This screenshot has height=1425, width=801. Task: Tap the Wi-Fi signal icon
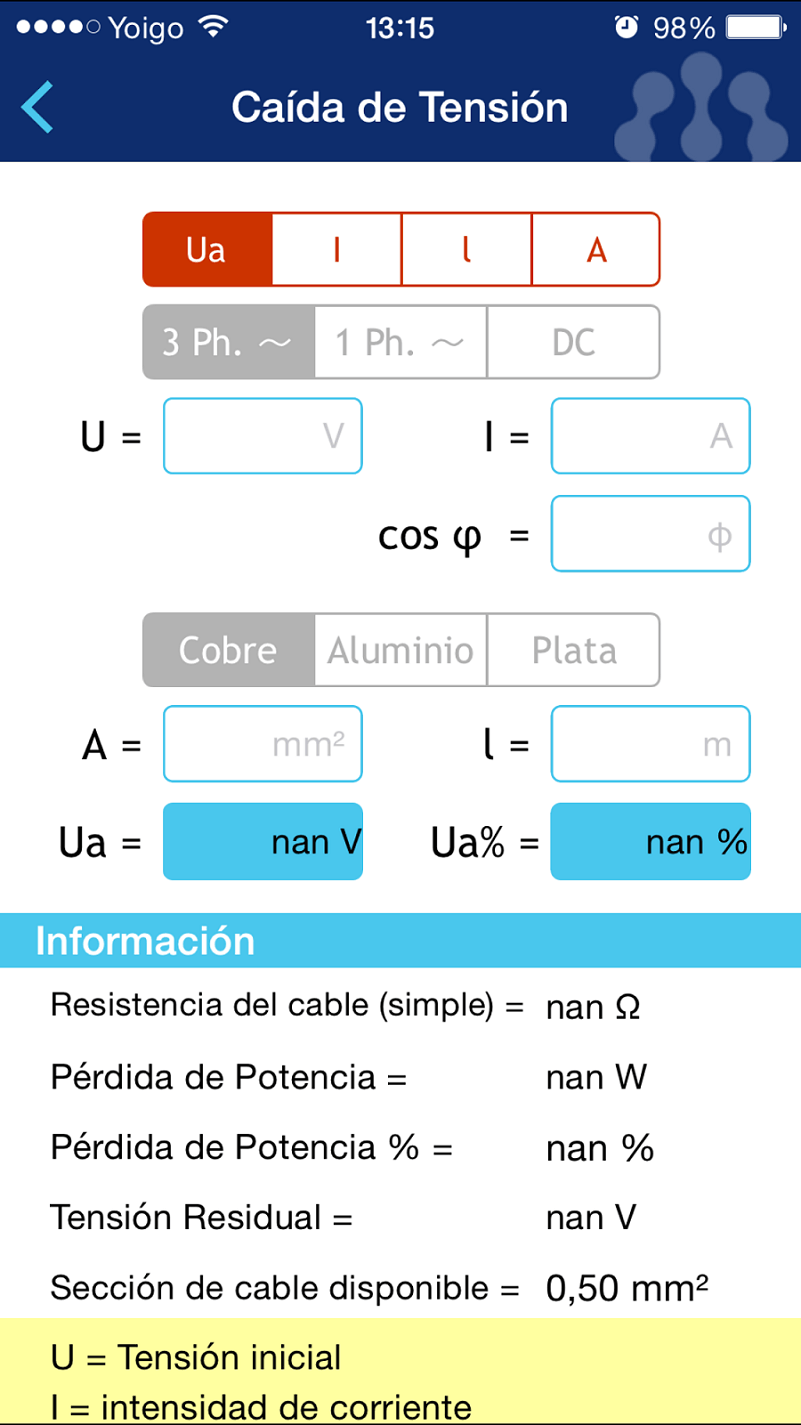(213, 28)
